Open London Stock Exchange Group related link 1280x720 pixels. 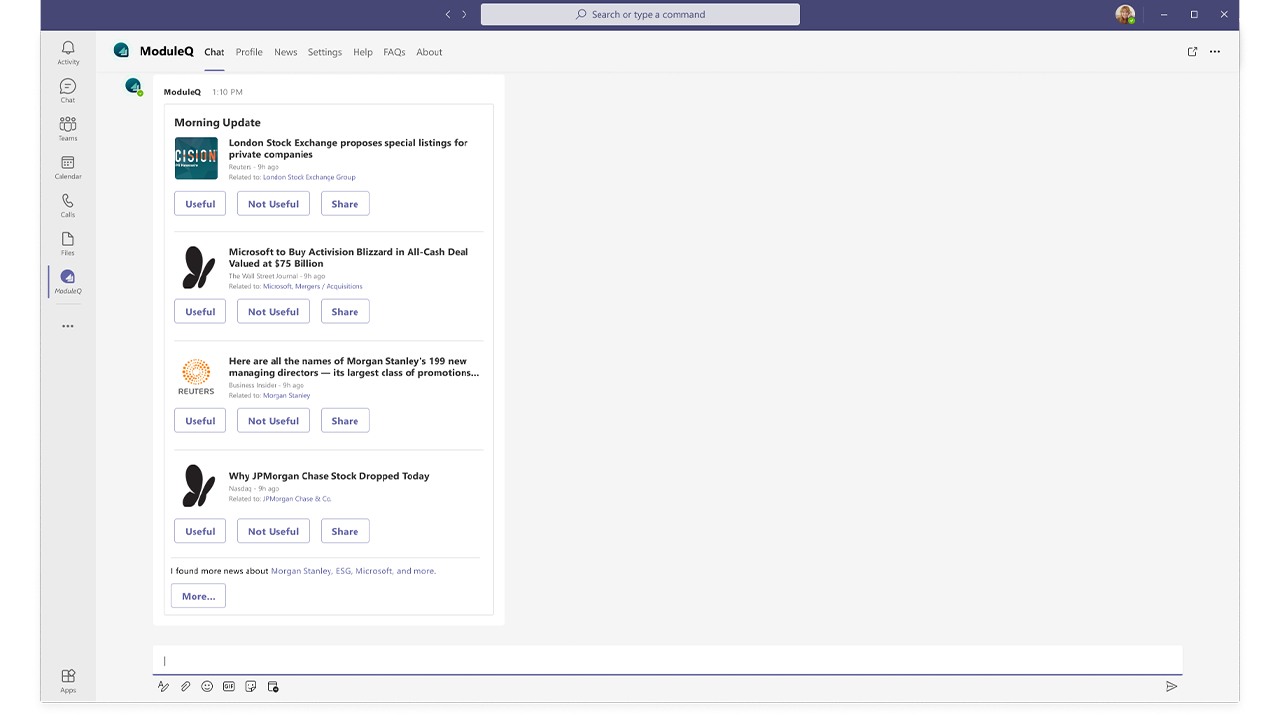pos(309,177)
